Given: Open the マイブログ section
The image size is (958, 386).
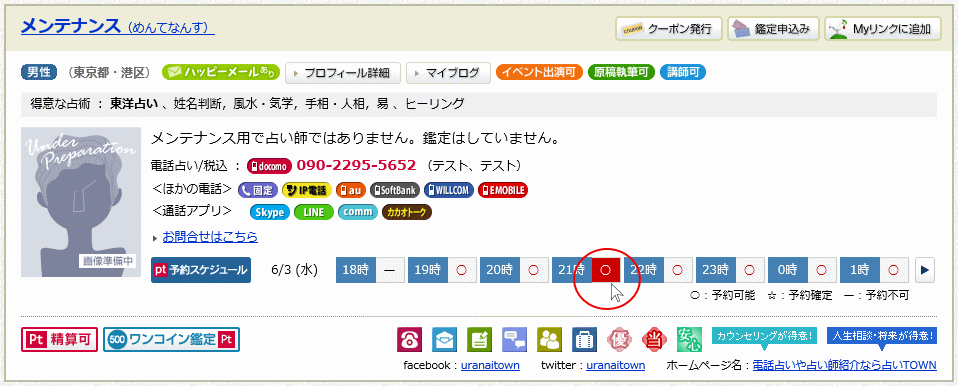Looking at the screenshot, I should coord(448,73).
